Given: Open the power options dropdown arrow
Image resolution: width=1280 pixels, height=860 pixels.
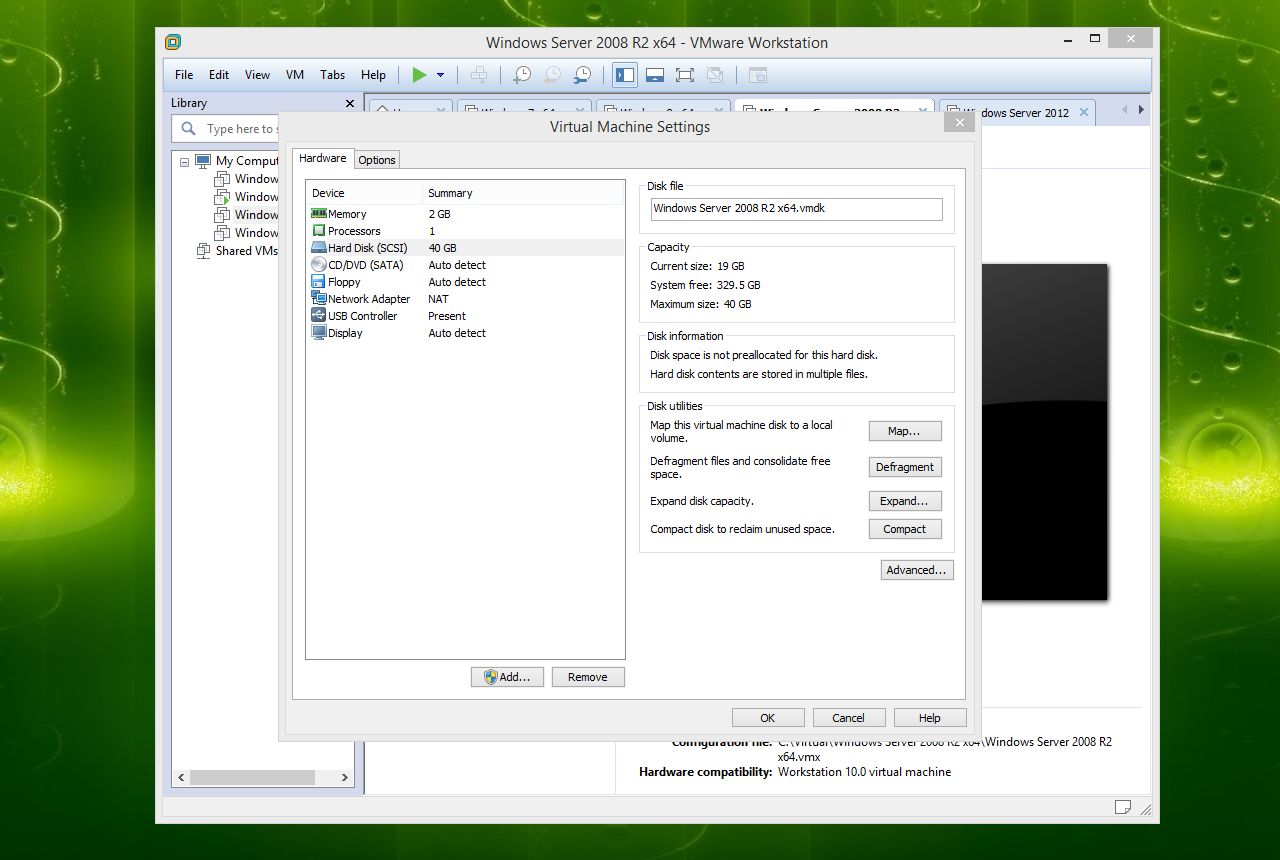Looking at the screenshot, I should (x=440, y=75).
